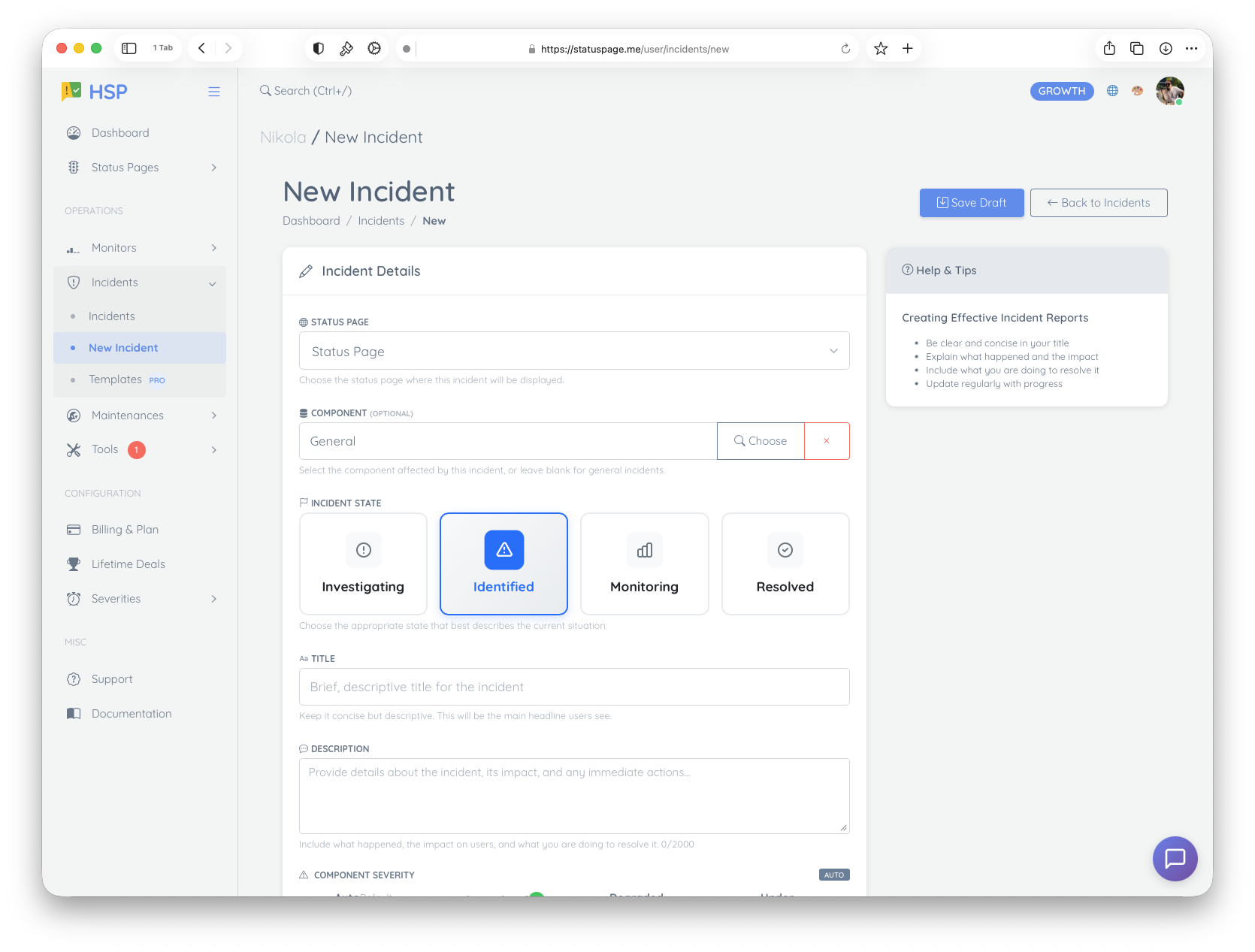Click the theme palette icon in header
Screen dimensions: 1255x952
(1136, 90)
